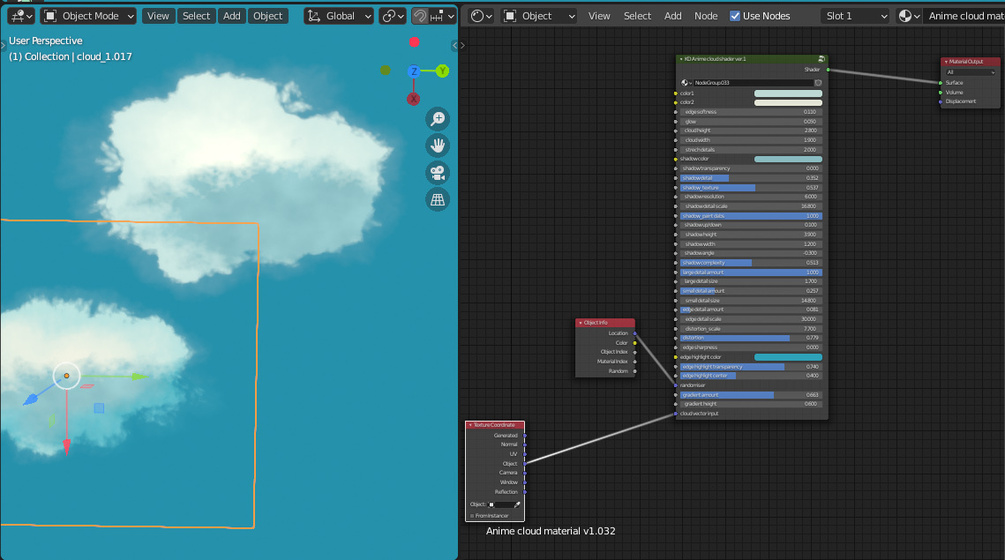Image resolution: width=1005 pixels, height=560 pixels.
Task: Open the 3D viewport View menu
Action: [158, 16]
